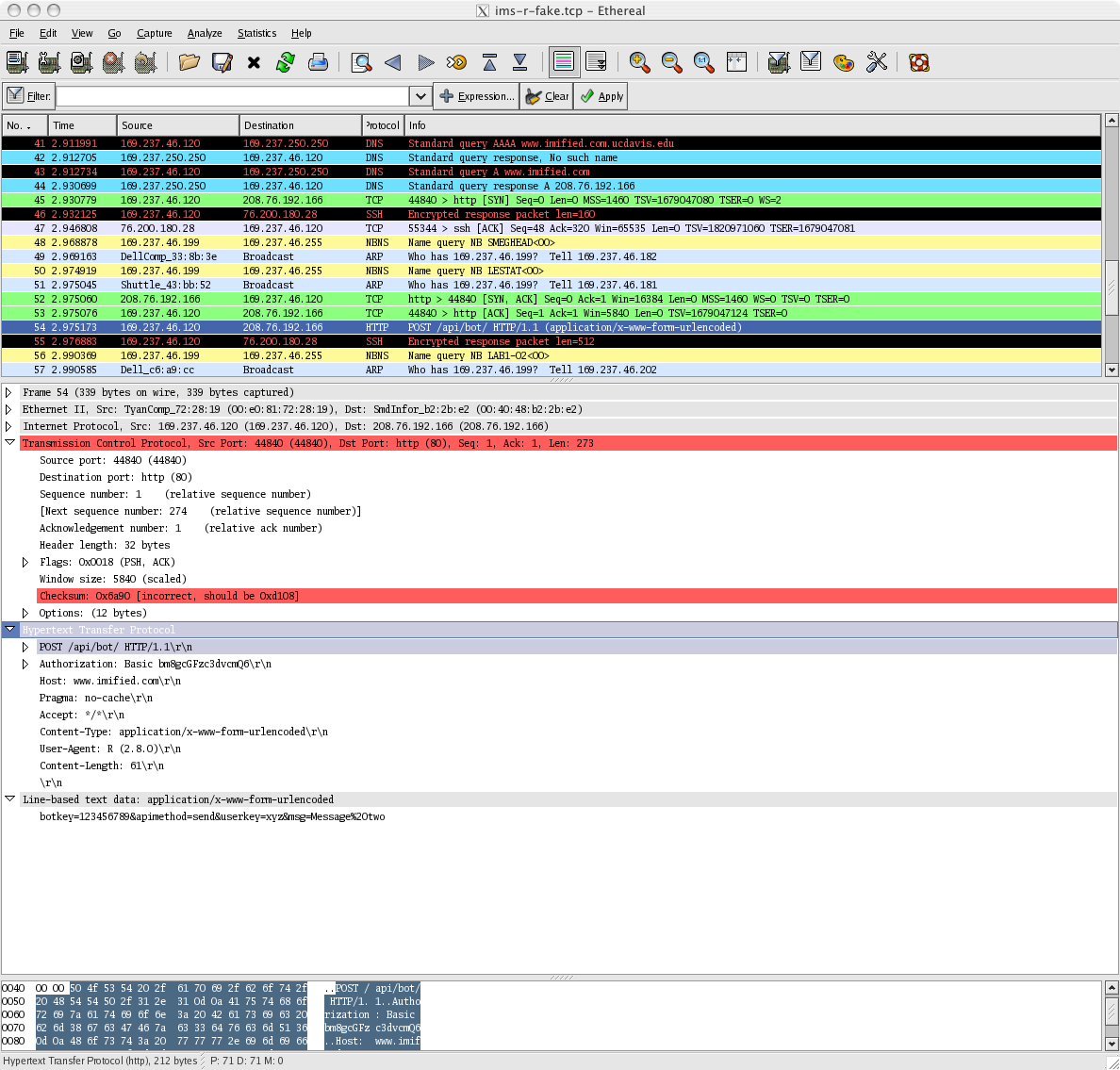Jump to last packet icon
Image resolution: width=1120 pixels, height=1070 pixels.
520,63
